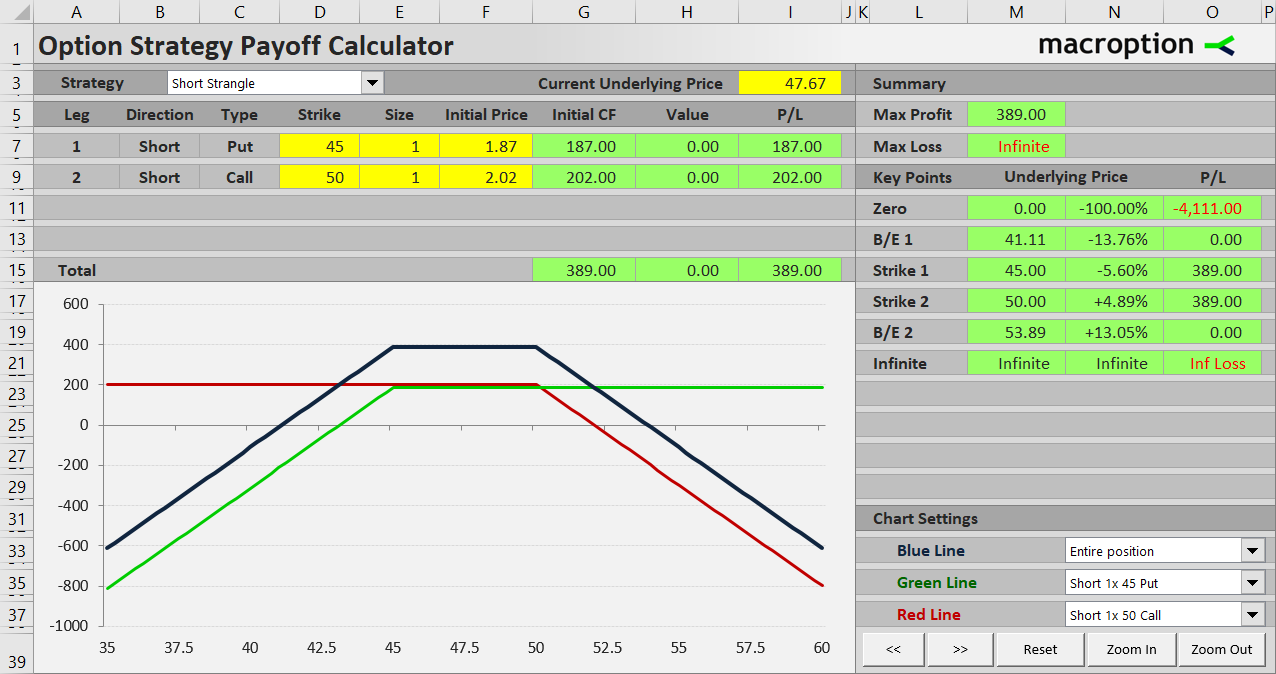Select the B/E 1 price cell 41.11
Viewport: 1276px width, 674px height.
(x=1016, y=239)
